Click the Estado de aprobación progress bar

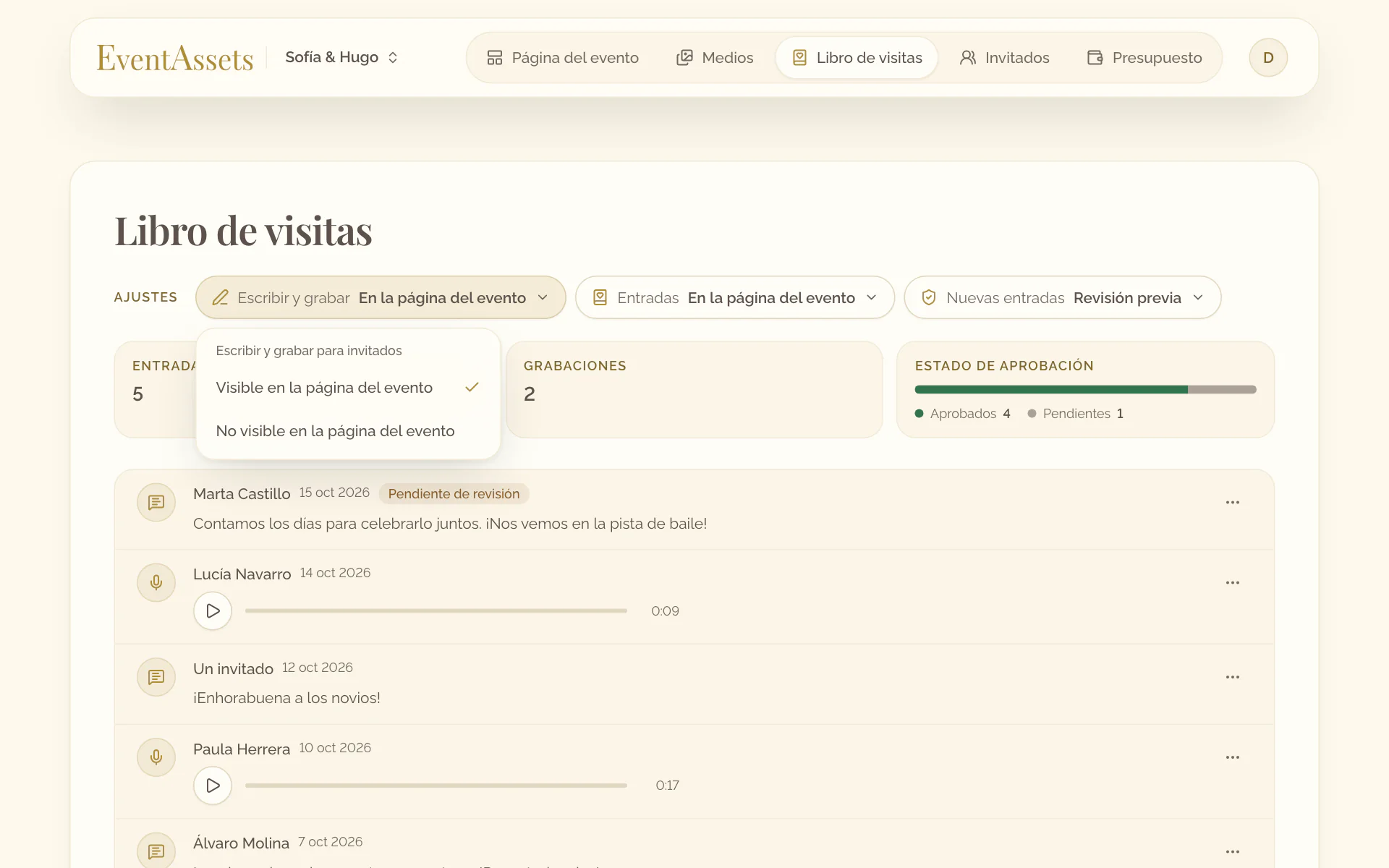tap(1085, 390)
